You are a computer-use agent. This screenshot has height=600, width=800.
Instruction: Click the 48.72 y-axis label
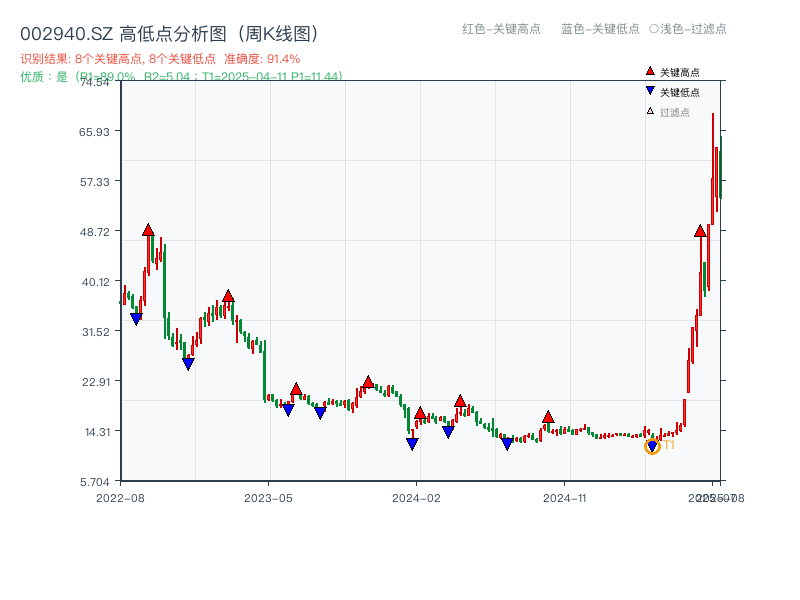[x=94, y=232]
